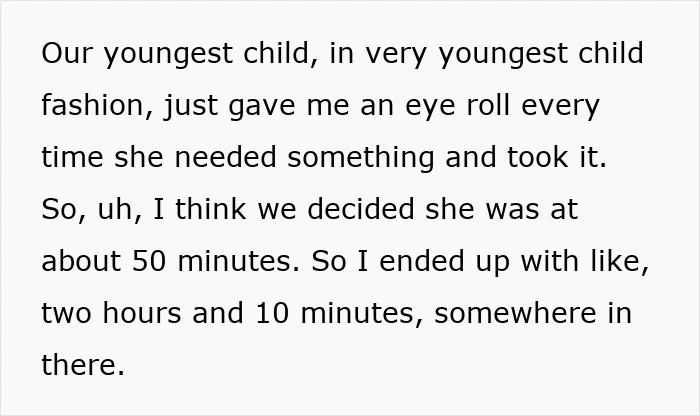The image size is (700, 416).
Task: Click the word "somewhere" in sixth line
Action: pyautogui.click(x=515, y=313)
